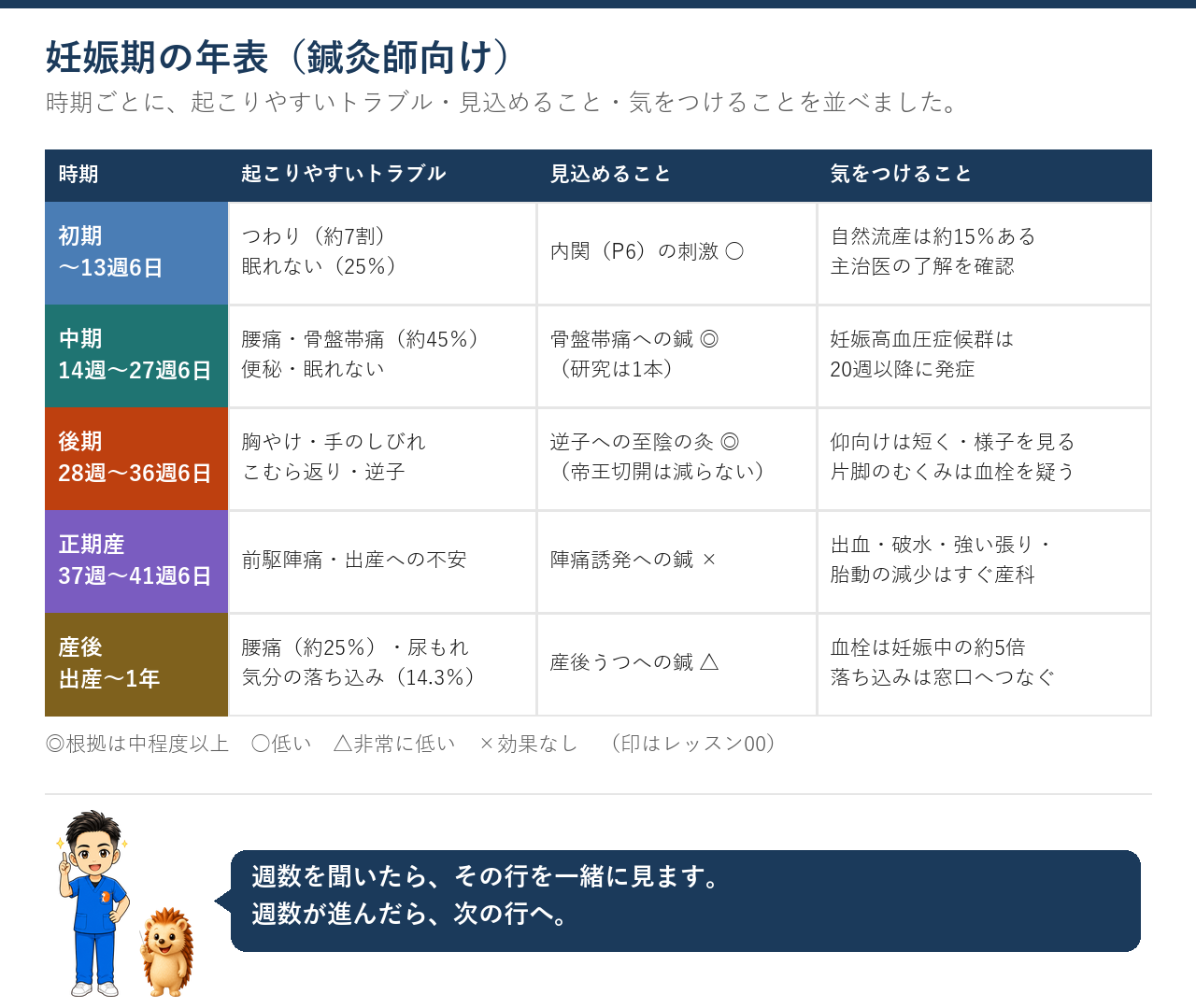Click the brown "産後 出産〜1年" row label

[x=136, y=664]
